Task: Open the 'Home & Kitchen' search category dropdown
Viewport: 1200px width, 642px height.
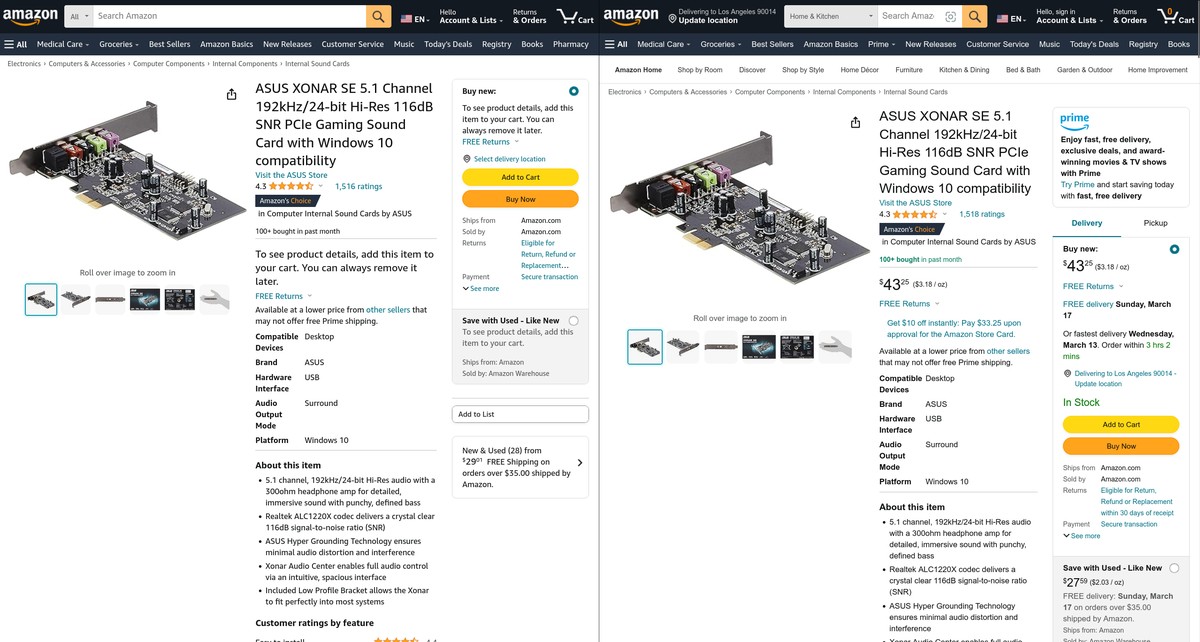Action: 830,17
